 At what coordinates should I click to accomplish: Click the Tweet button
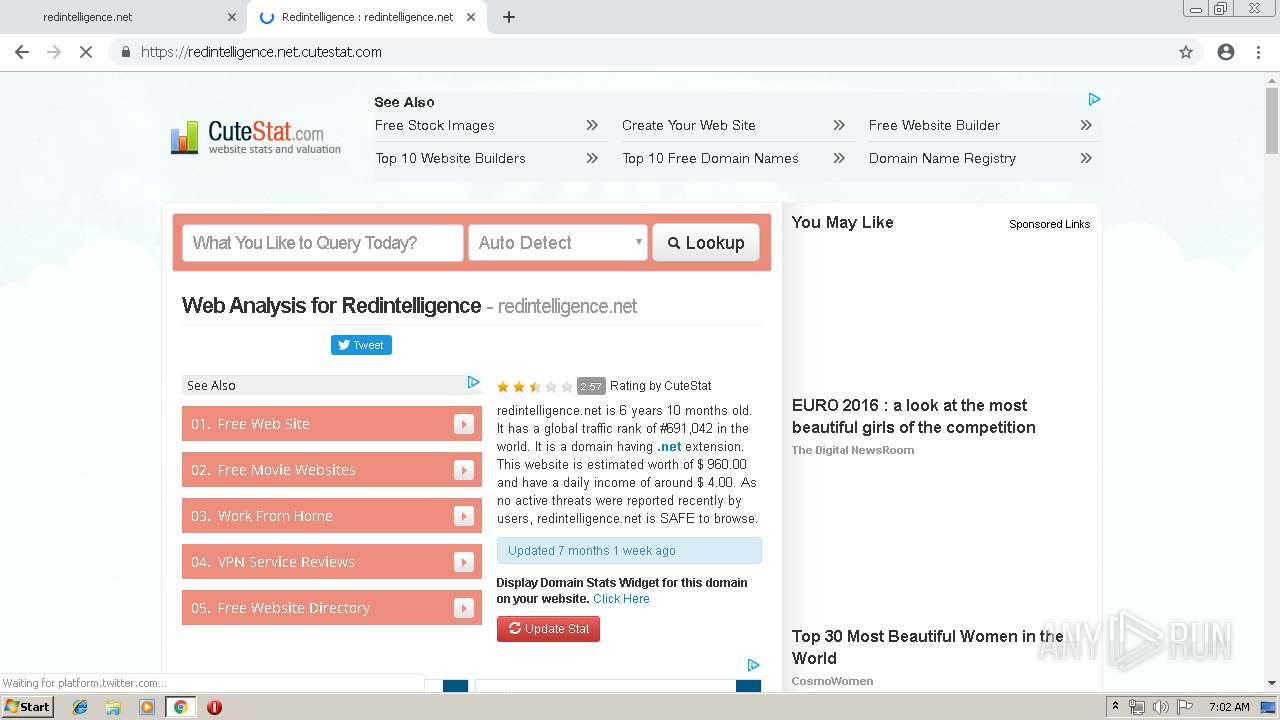(361, 345)
